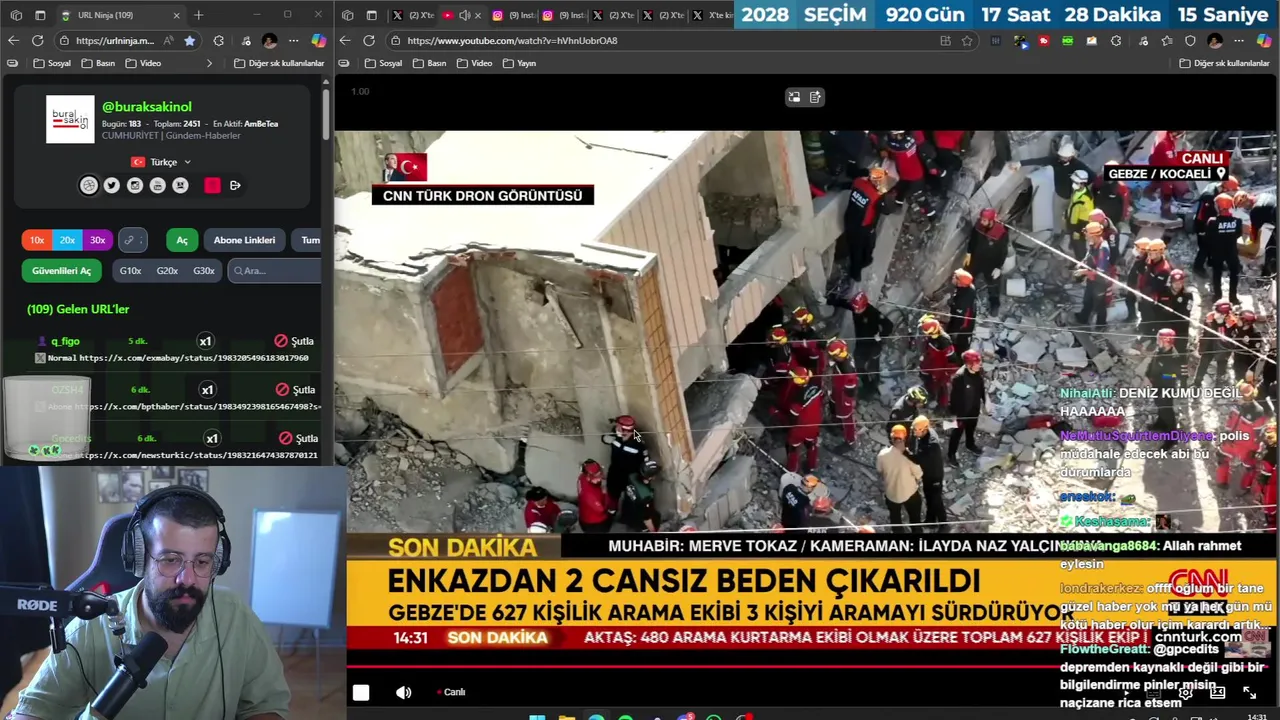1280x720 pixels.
Task: Click the logout arrow icon in profile card
Action: coord(235,185)
